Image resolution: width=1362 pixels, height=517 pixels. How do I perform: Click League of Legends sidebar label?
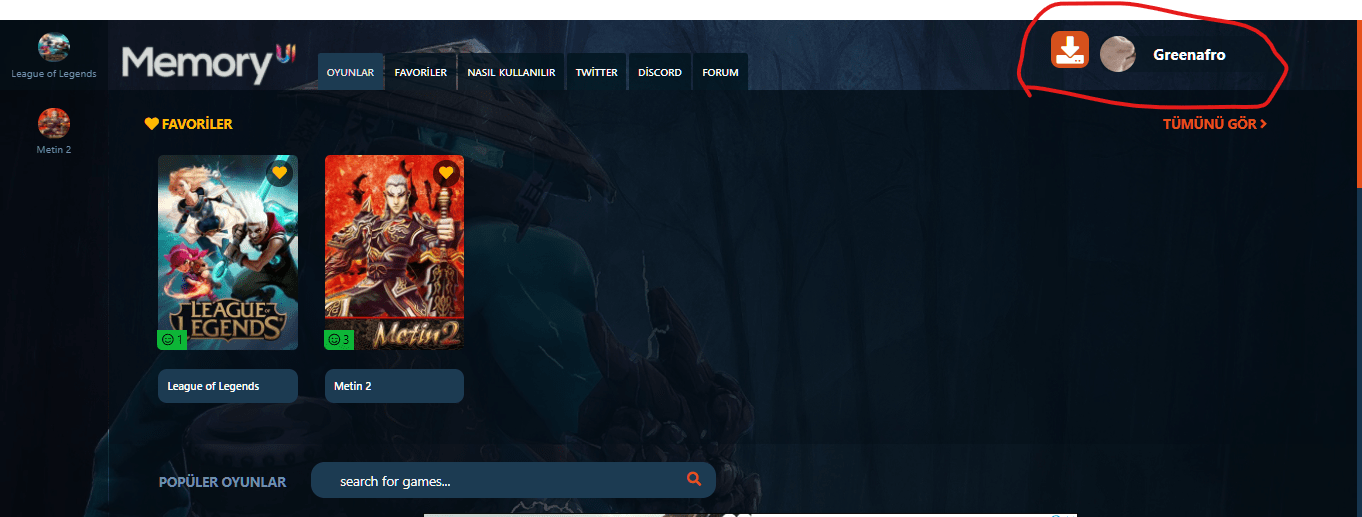pyautogui.click(x=54, y=74)
